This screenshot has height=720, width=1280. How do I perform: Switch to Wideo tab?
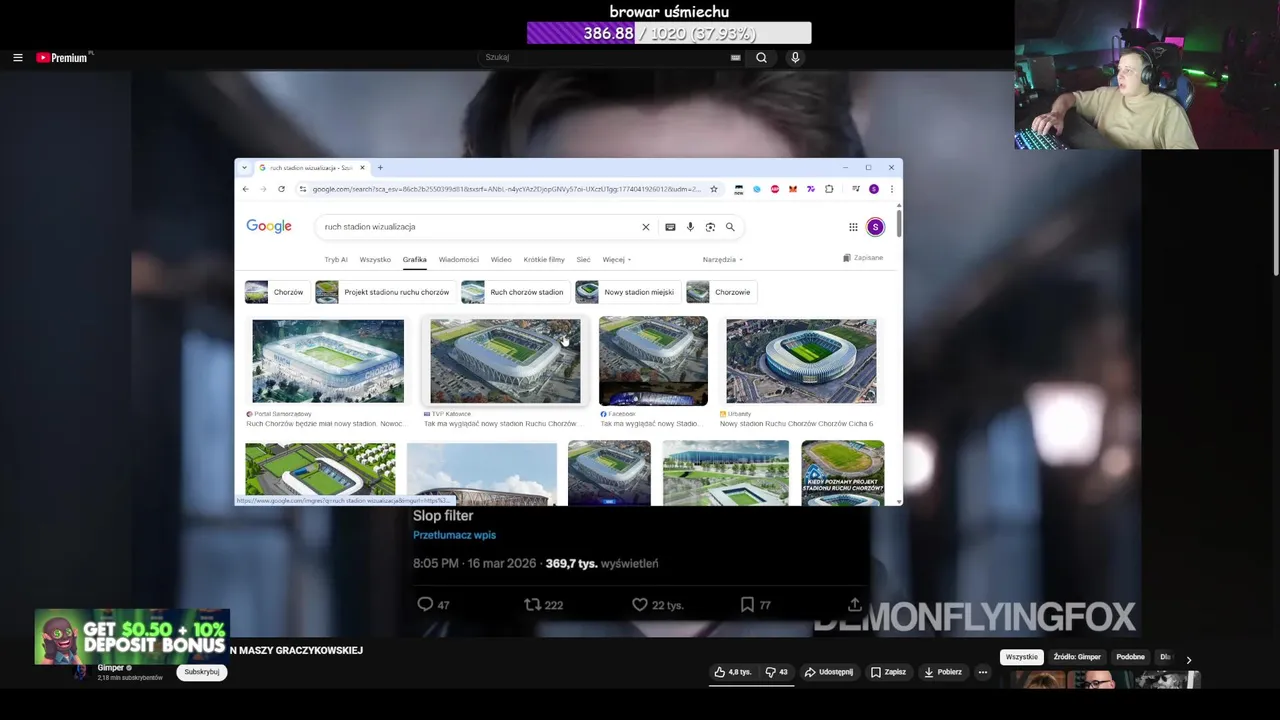pos(501,259)
